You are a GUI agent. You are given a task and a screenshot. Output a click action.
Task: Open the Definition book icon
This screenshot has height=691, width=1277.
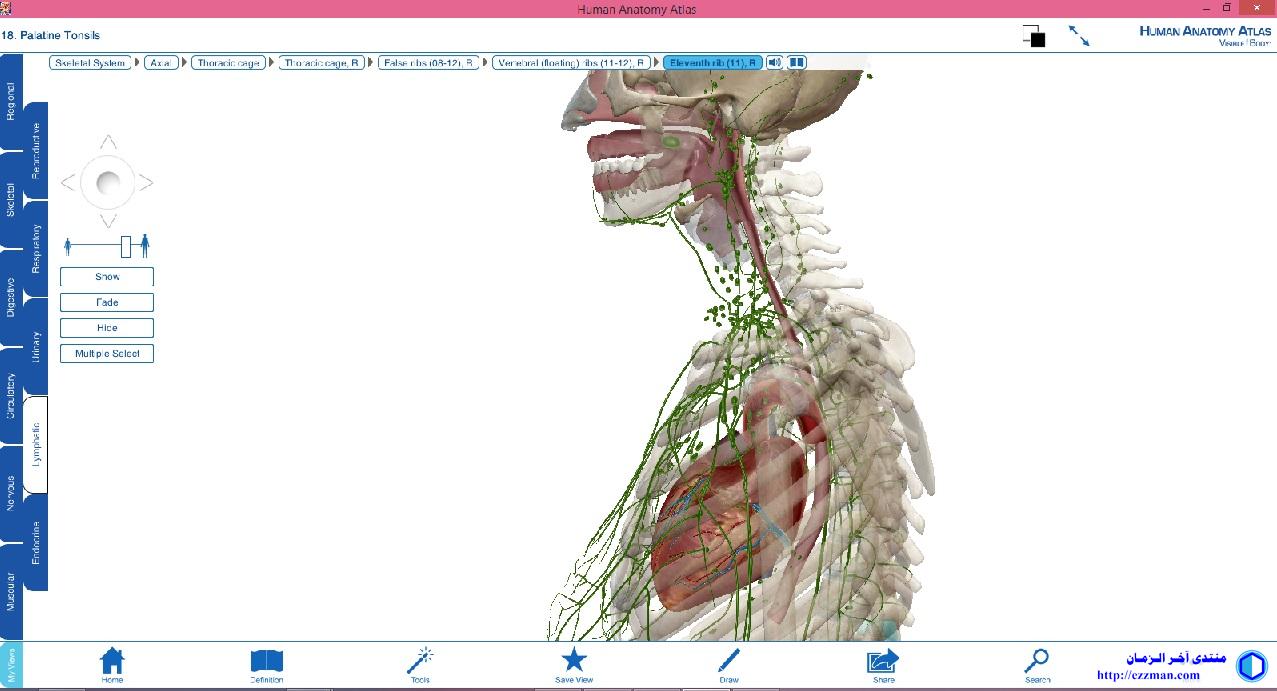click(x=266, y=661)
